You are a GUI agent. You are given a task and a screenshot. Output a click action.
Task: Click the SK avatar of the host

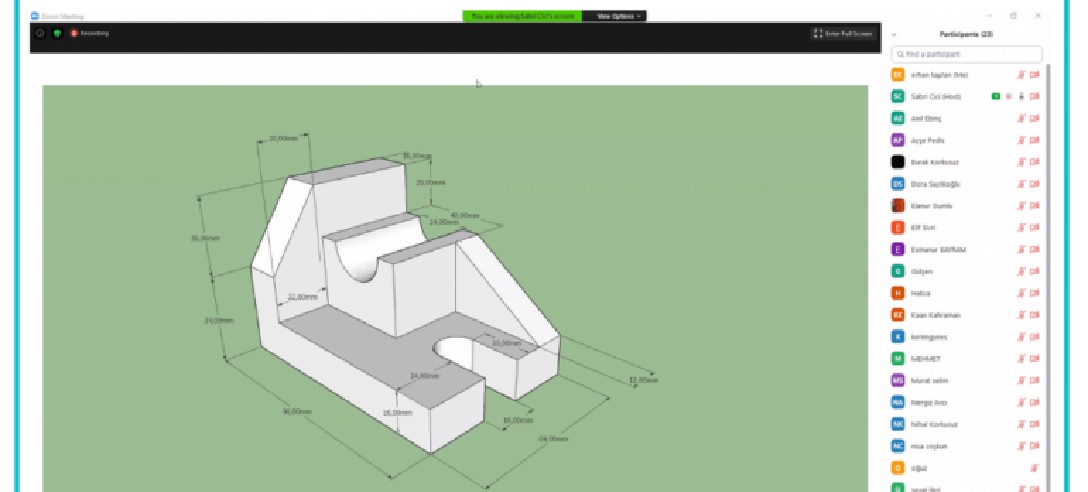(898, 96)
